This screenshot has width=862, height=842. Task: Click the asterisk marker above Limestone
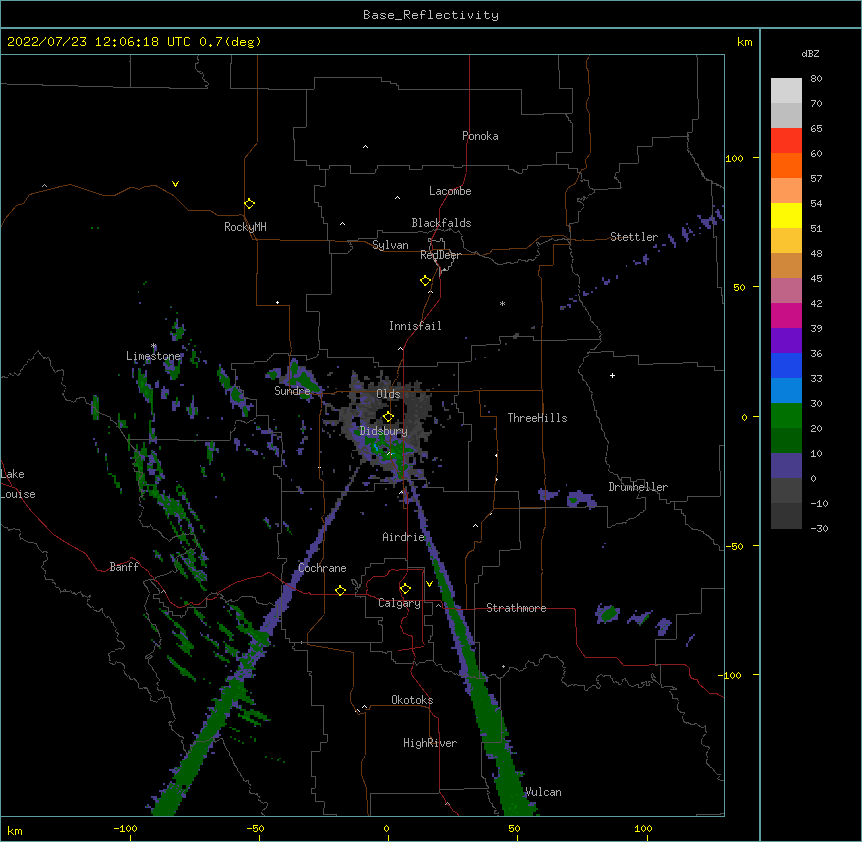pos(154,346)
